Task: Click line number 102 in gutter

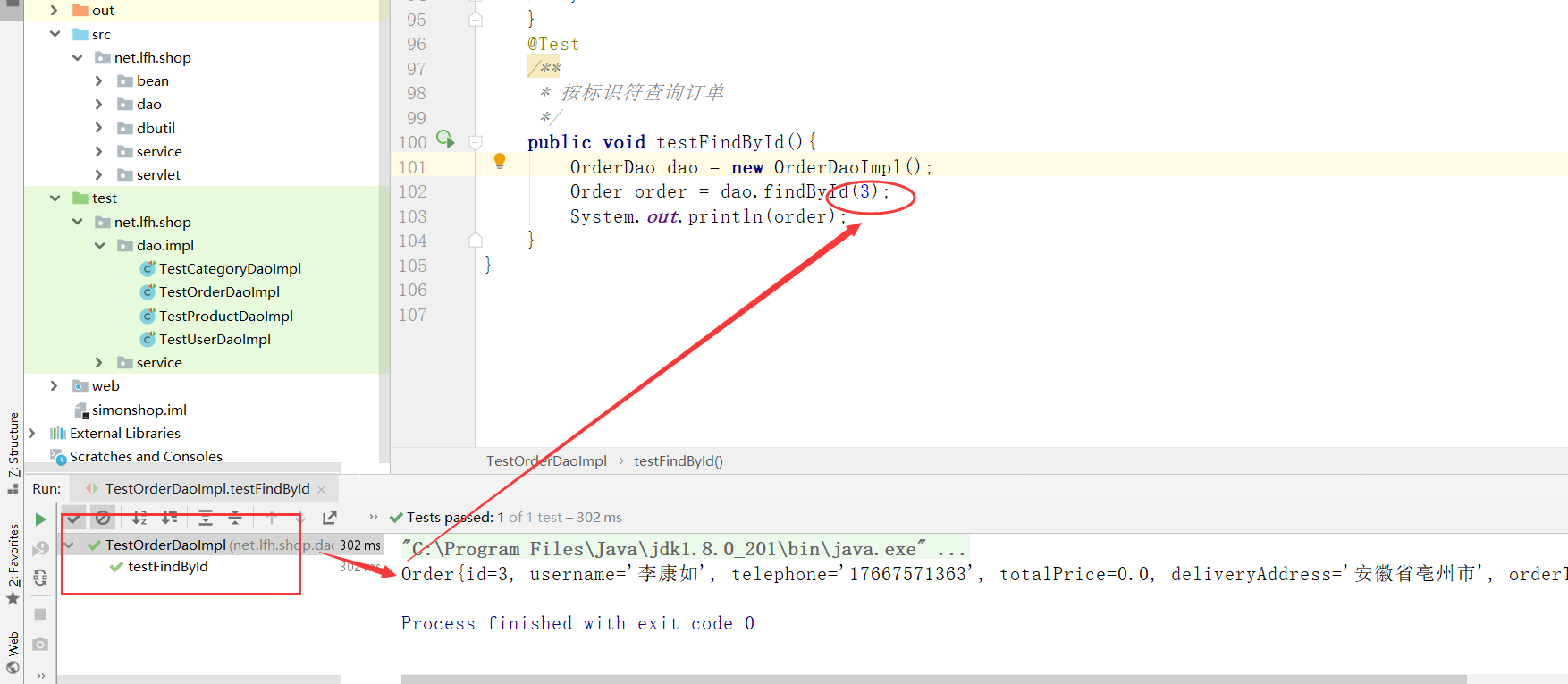Action: coord(413,191)
